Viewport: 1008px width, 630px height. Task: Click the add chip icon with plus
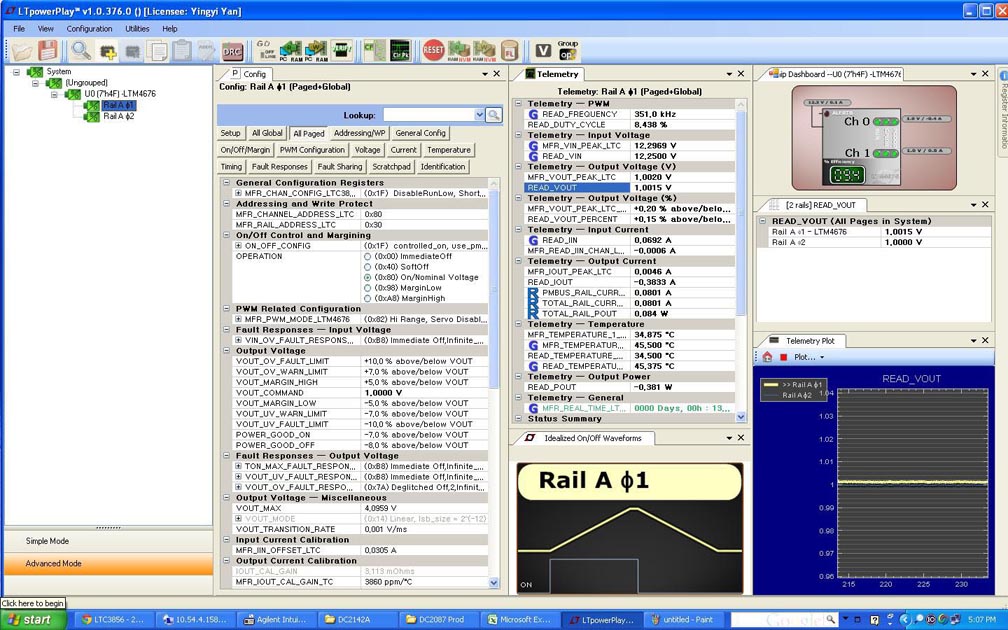coord(107,51)
